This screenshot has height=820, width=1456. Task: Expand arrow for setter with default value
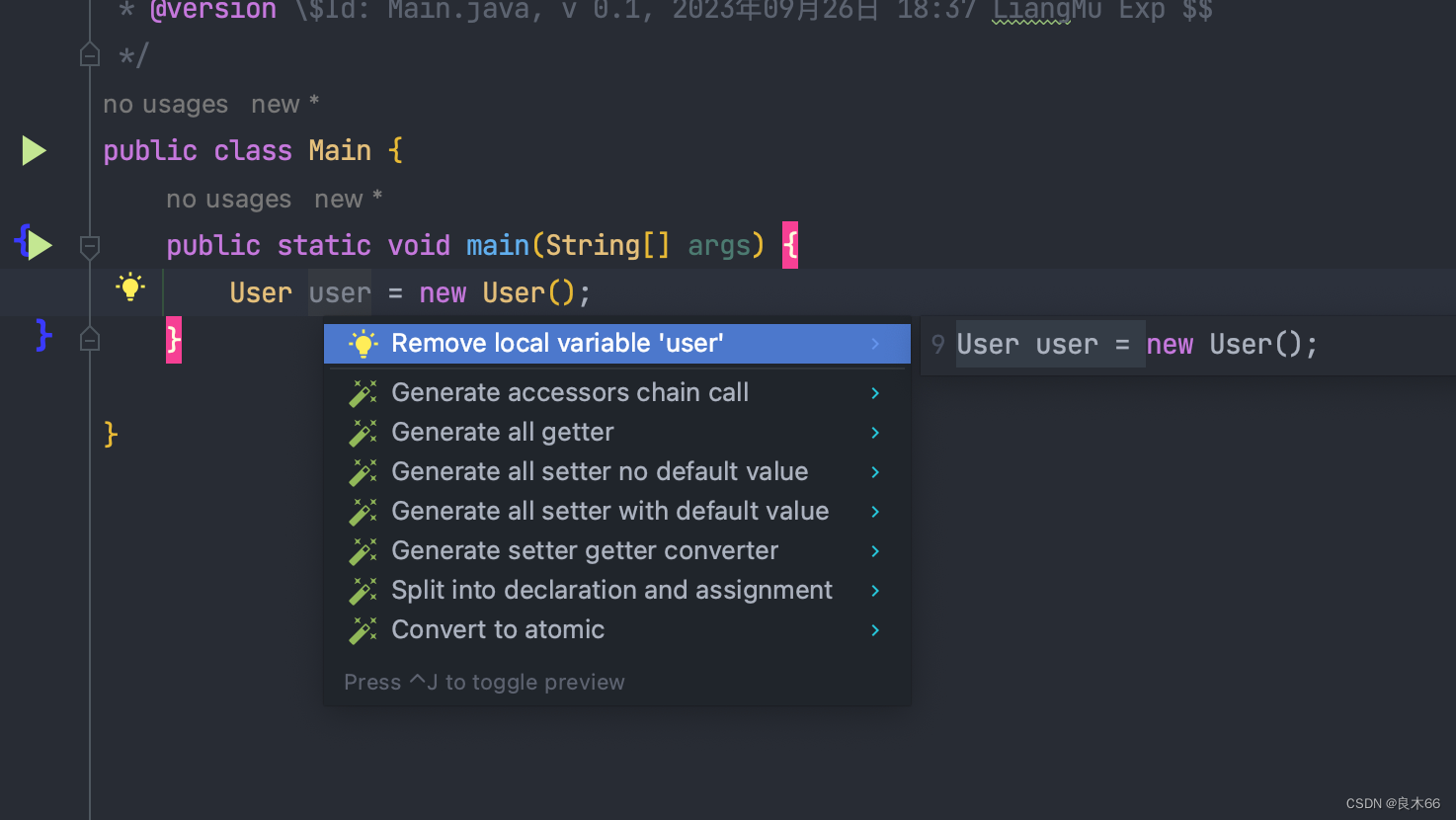(875, 512)
